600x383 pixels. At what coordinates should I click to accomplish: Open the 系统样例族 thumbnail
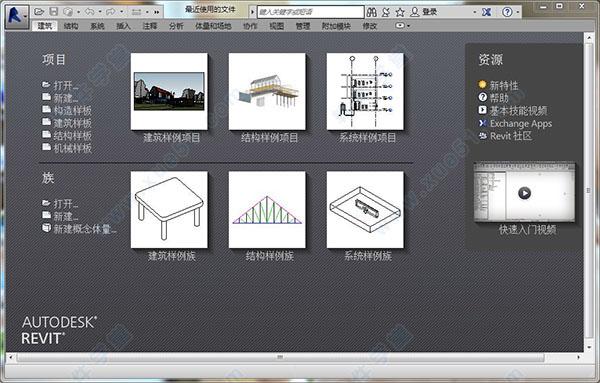[365, 210]
